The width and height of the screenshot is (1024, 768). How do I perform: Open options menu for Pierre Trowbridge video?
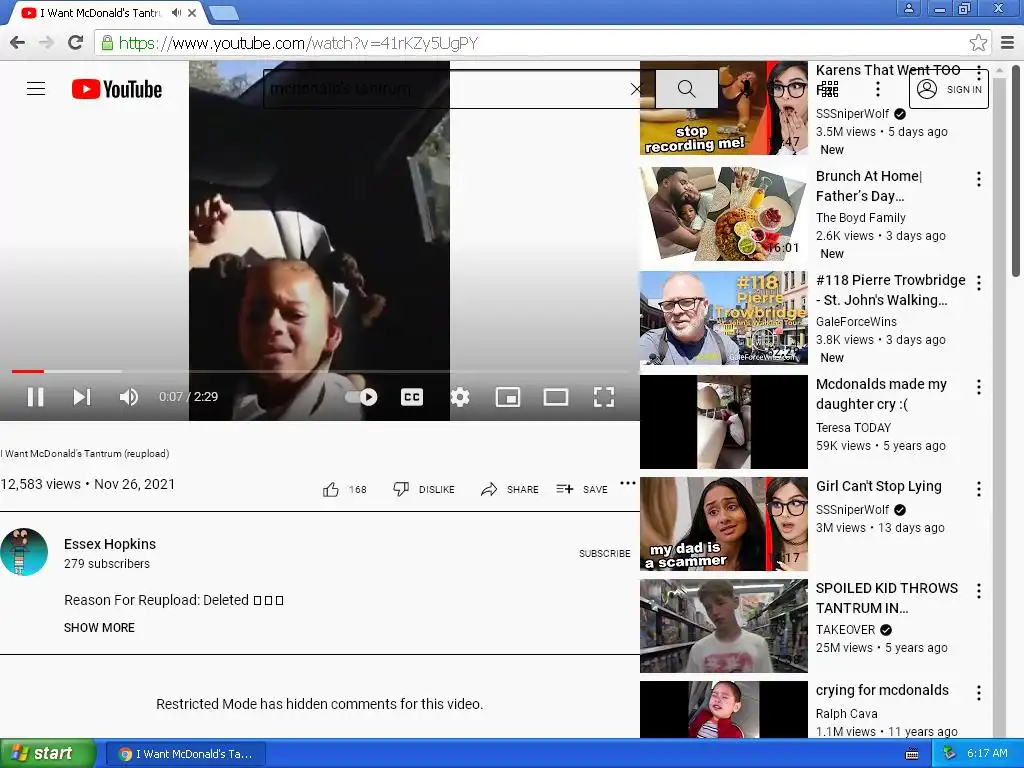pyautogui.click(x=978, y=283)
